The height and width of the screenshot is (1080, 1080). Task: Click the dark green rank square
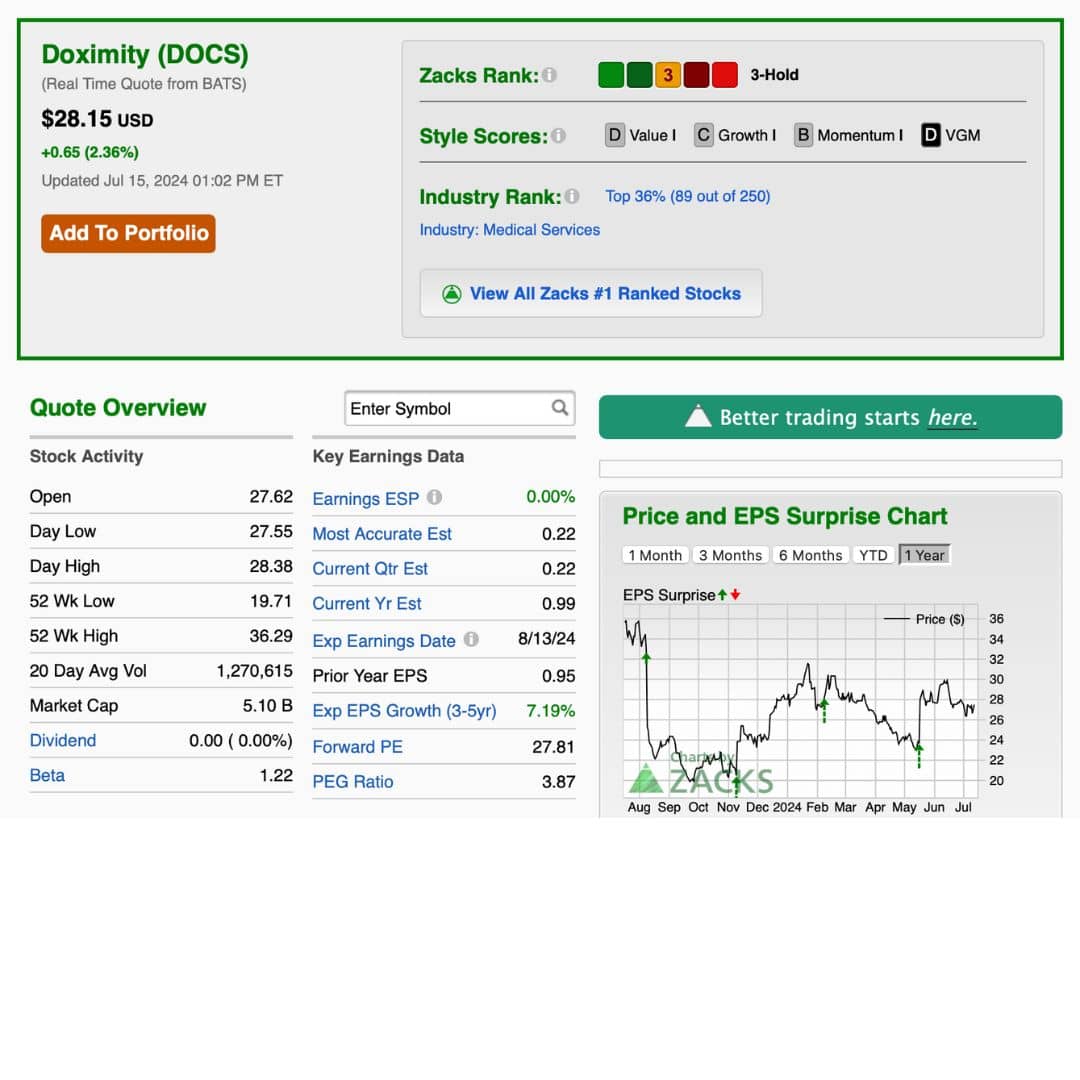pos(639,74)
